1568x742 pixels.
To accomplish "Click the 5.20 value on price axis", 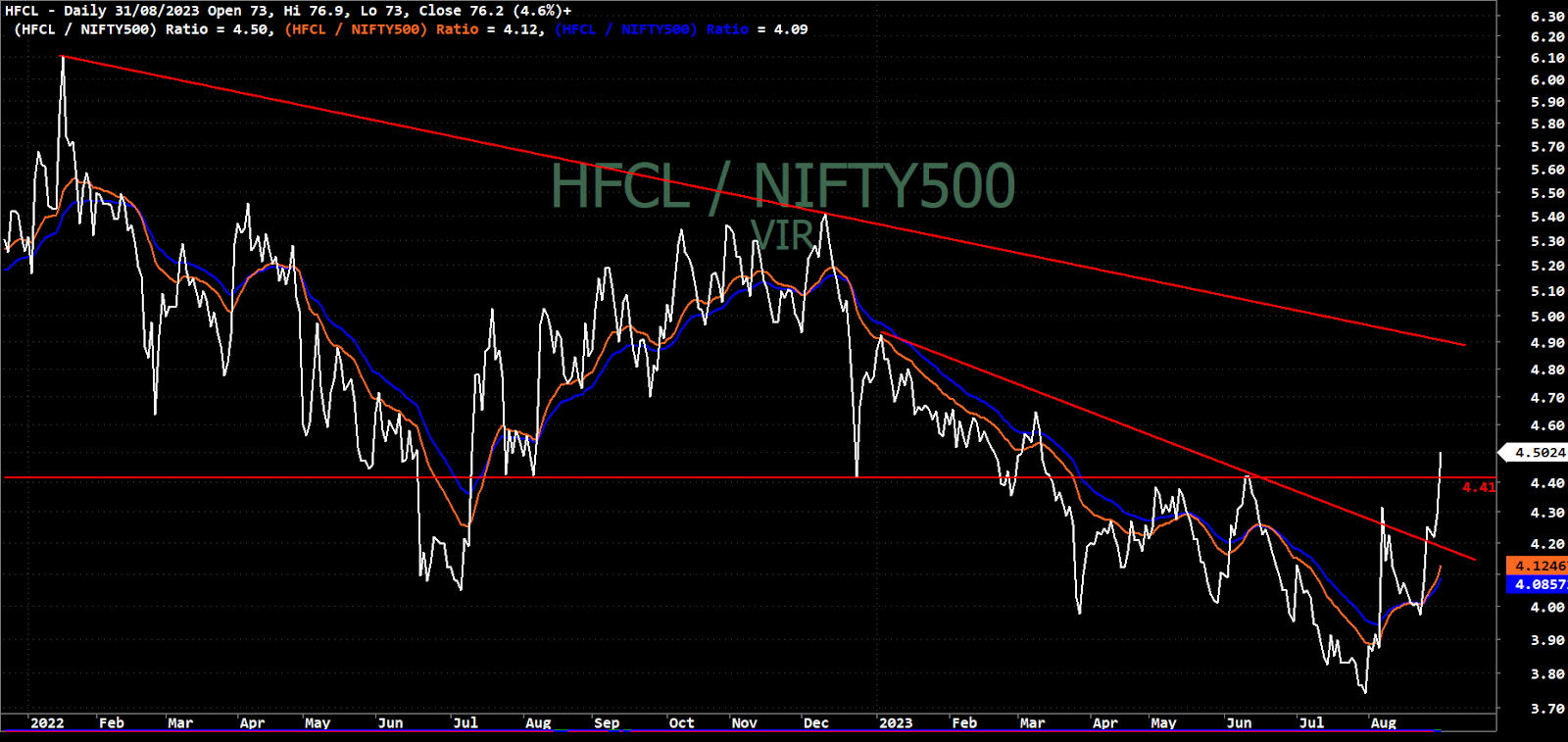I will point(1547,266).
